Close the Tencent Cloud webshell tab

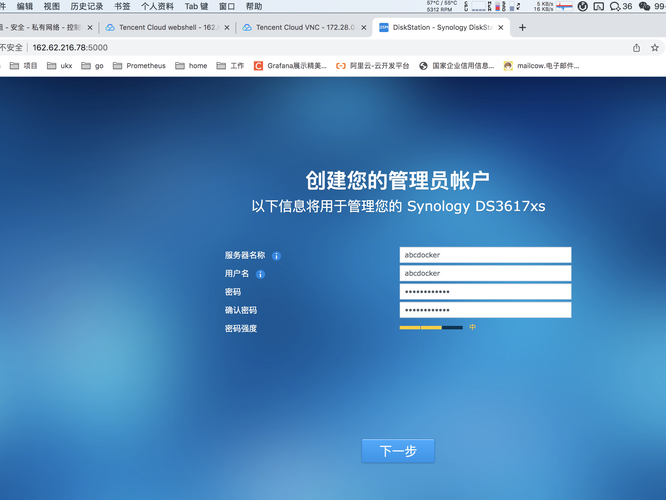227,28
